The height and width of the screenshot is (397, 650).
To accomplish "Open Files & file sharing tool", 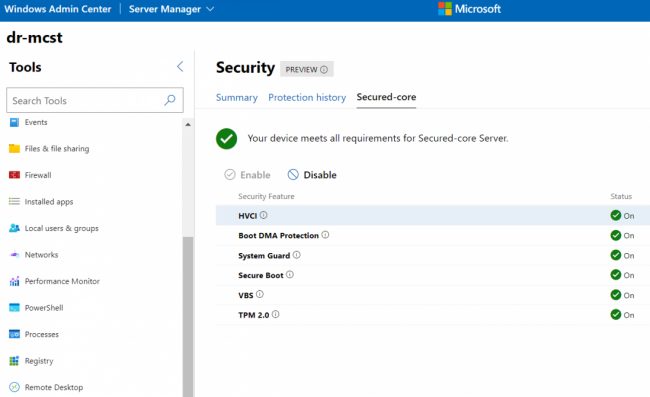I will point(57,148).
